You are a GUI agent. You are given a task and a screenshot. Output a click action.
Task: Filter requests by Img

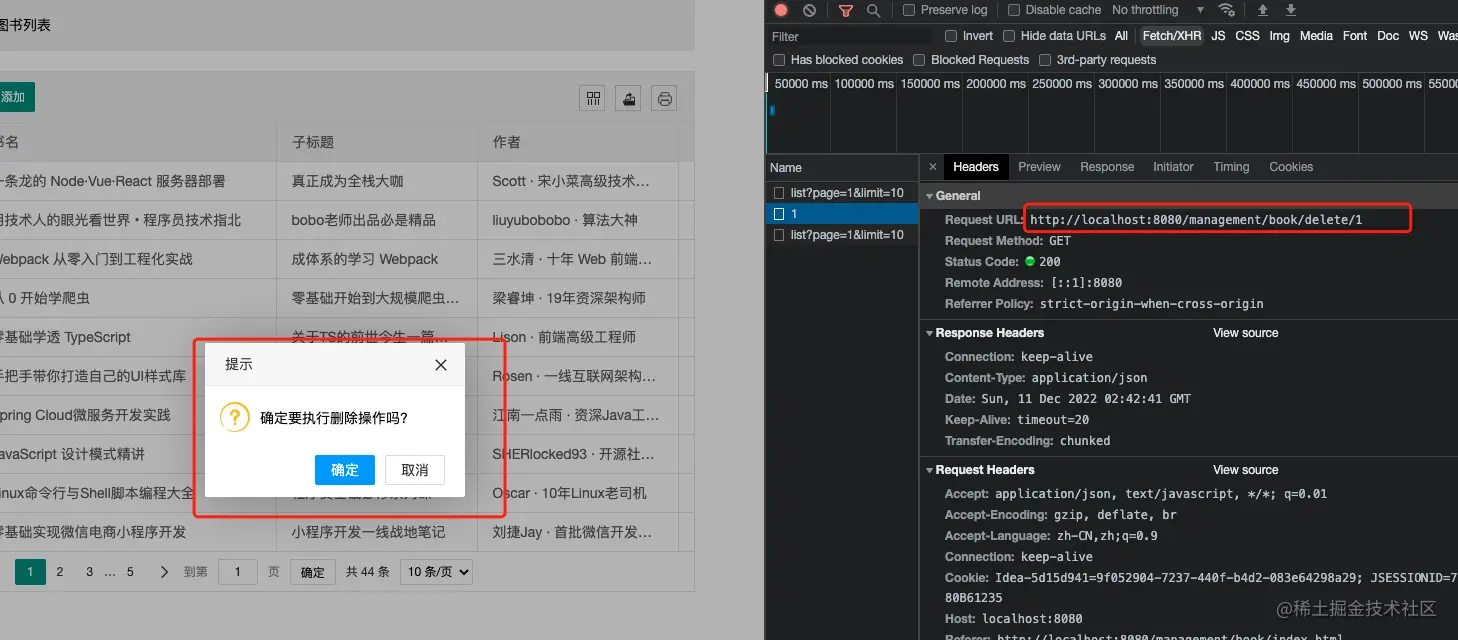[x=1279, y=36]
